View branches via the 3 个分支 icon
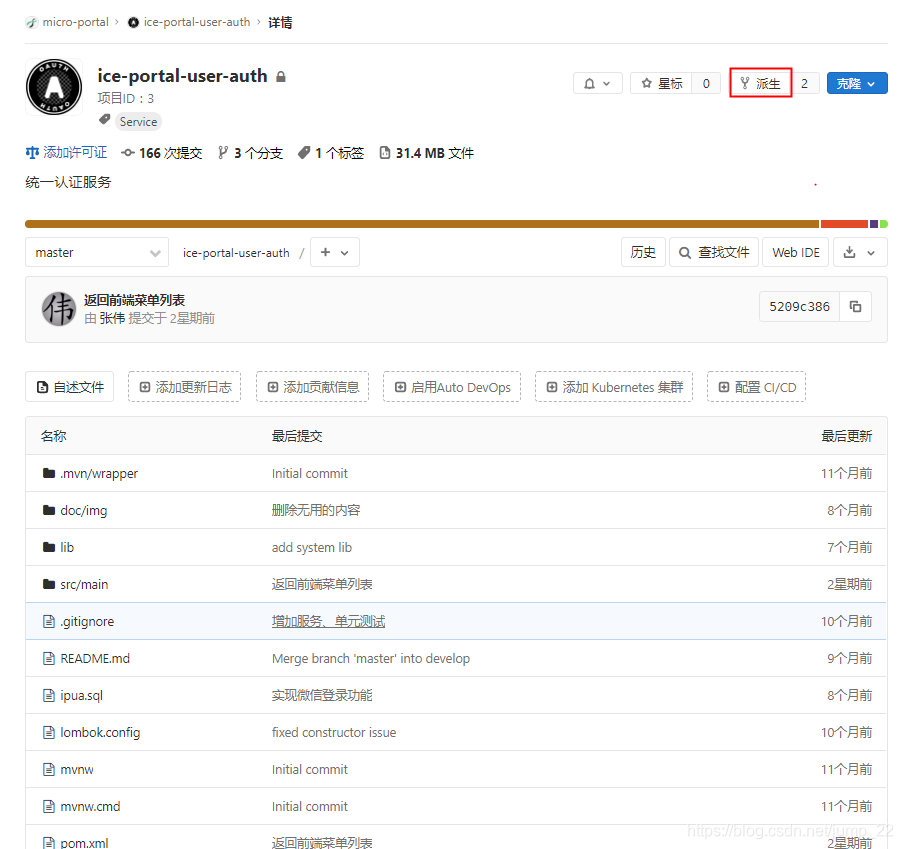 [249, 154]
